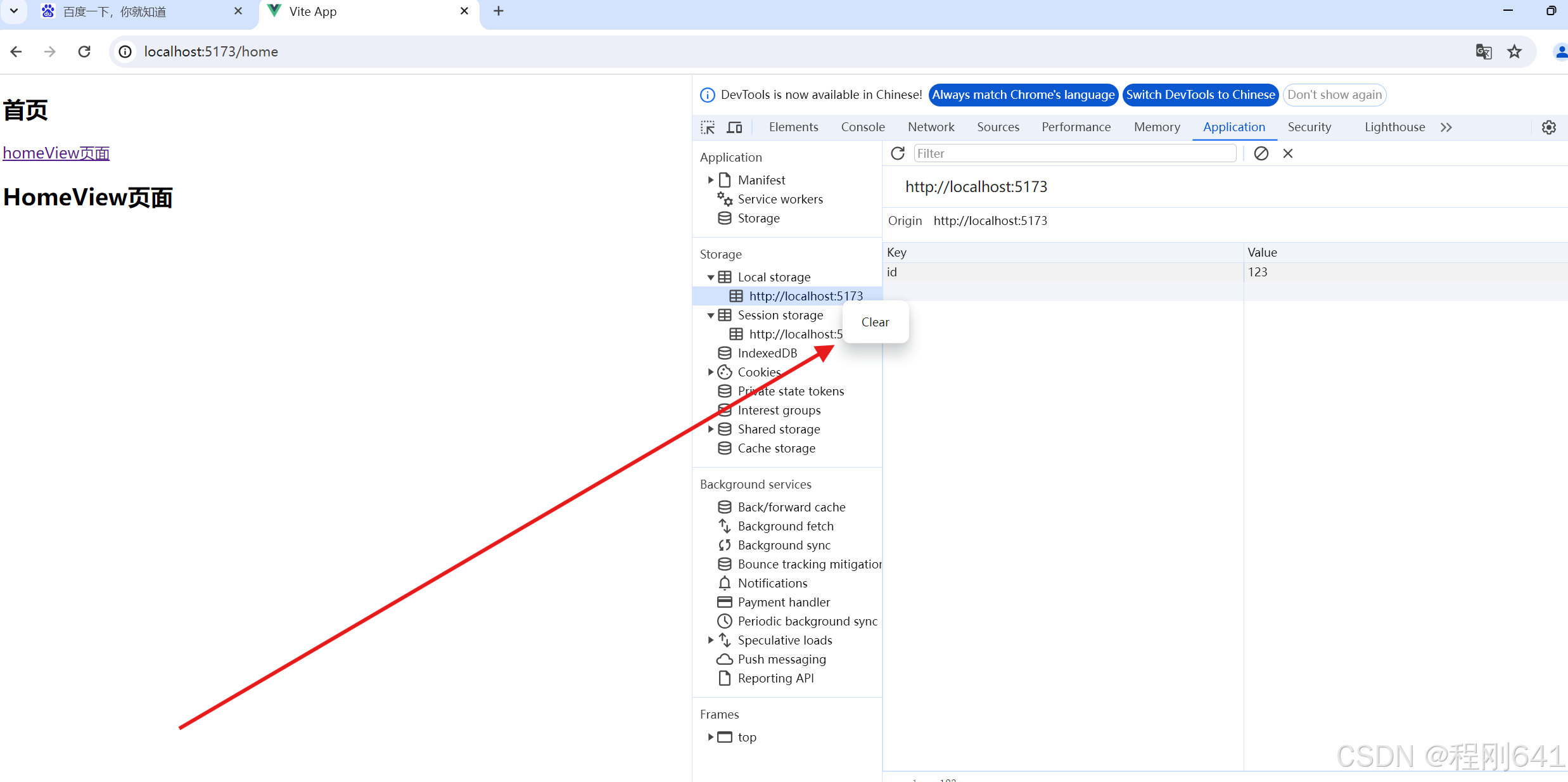Click delete selected entry X icon
Image resolution: width=1568 pixels, height=782 pixels.
(1287, 153)
